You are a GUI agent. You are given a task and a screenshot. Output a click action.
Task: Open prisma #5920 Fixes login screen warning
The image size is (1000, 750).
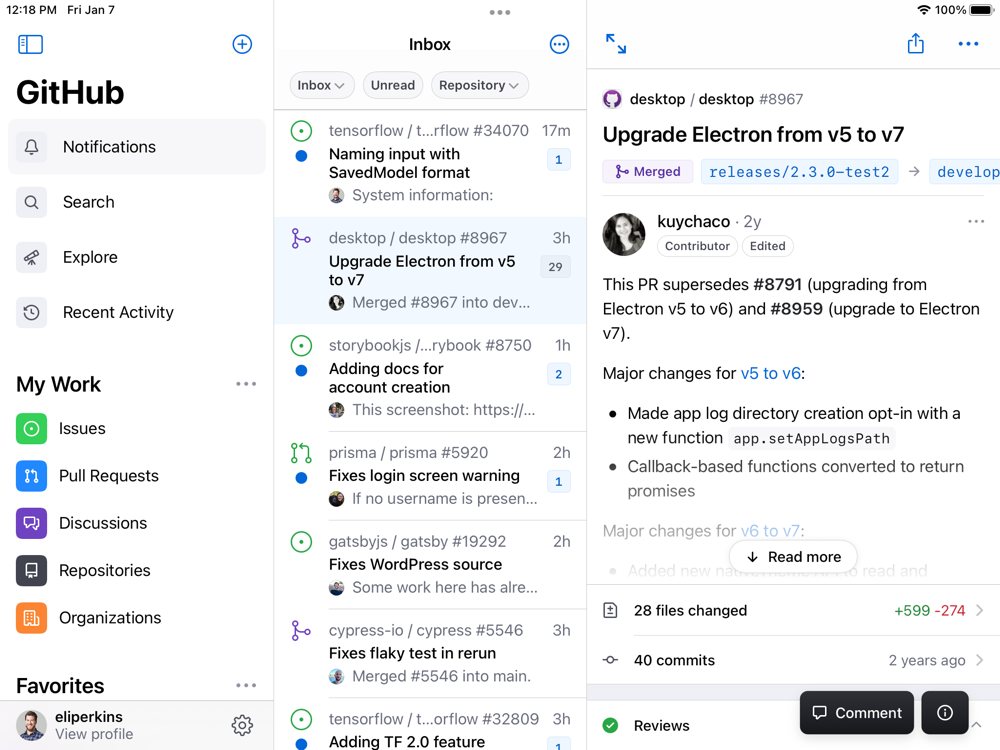pyautogui.click(x=430, y=476)
